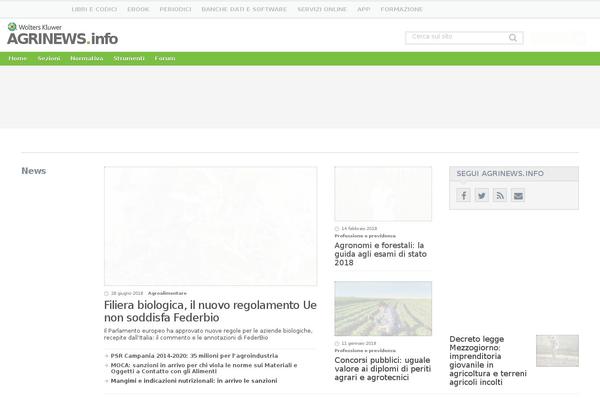The height and width of the screenshot is (400, 600).
Task: Open the Home menu item
Action: pos(18,59)
